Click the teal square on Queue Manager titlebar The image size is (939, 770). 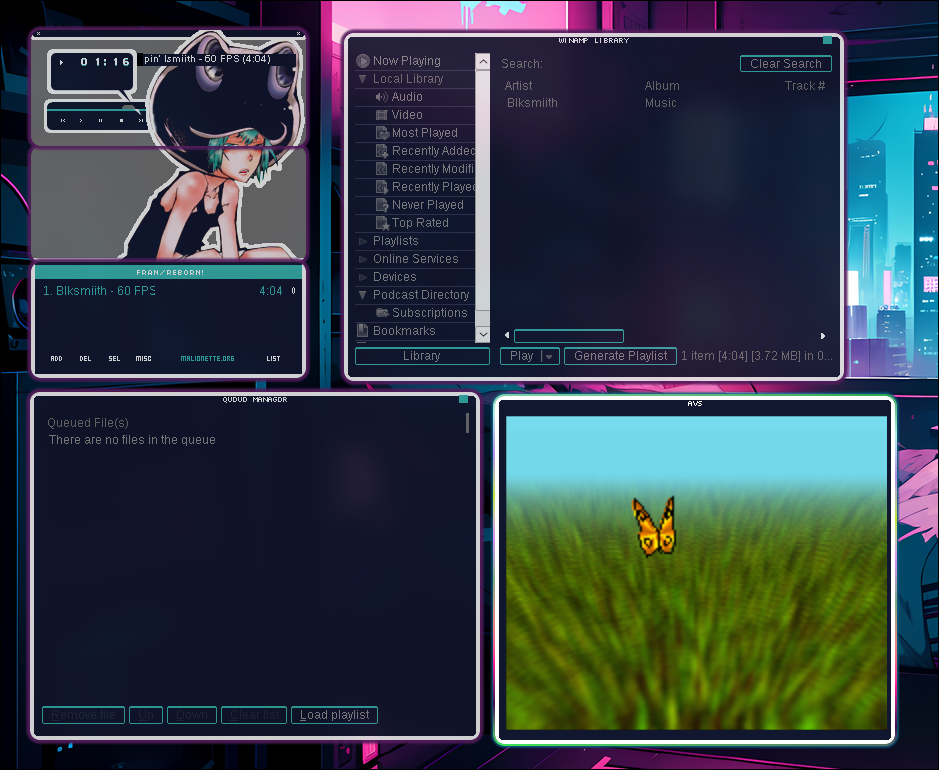coord(464,399)
